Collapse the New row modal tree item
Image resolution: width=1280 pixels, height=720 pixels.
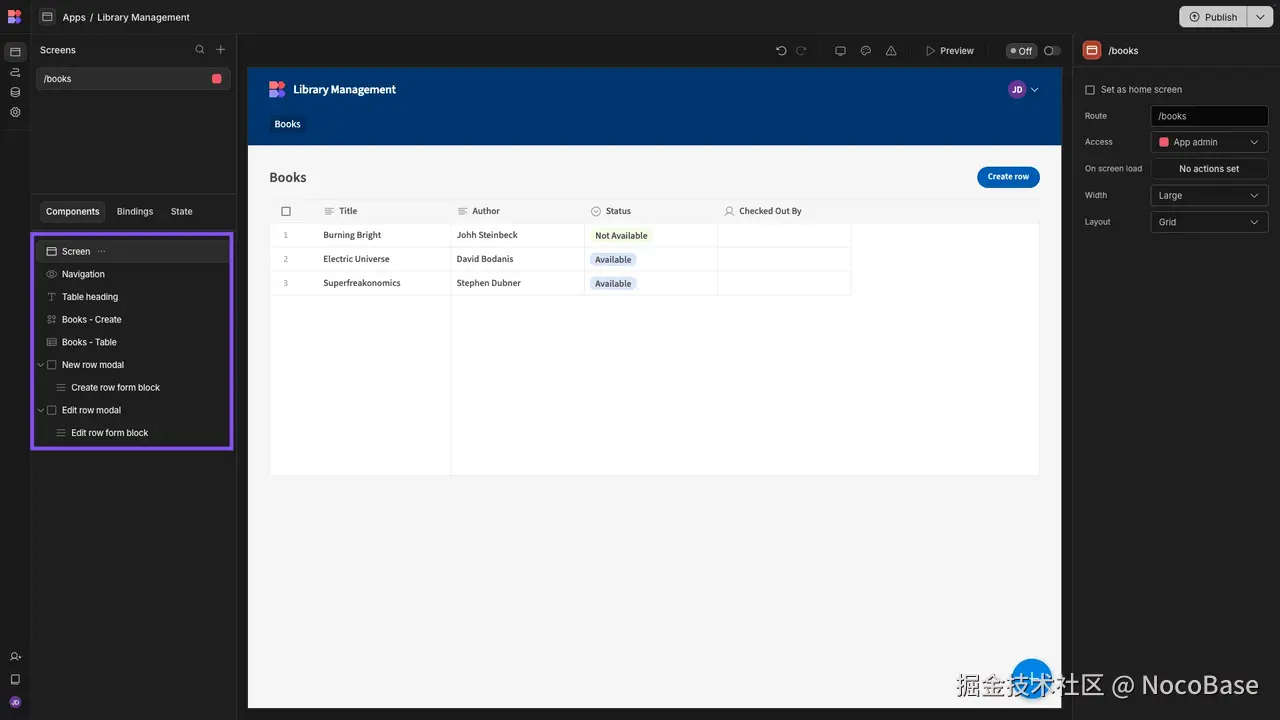[x=41, y=365]
